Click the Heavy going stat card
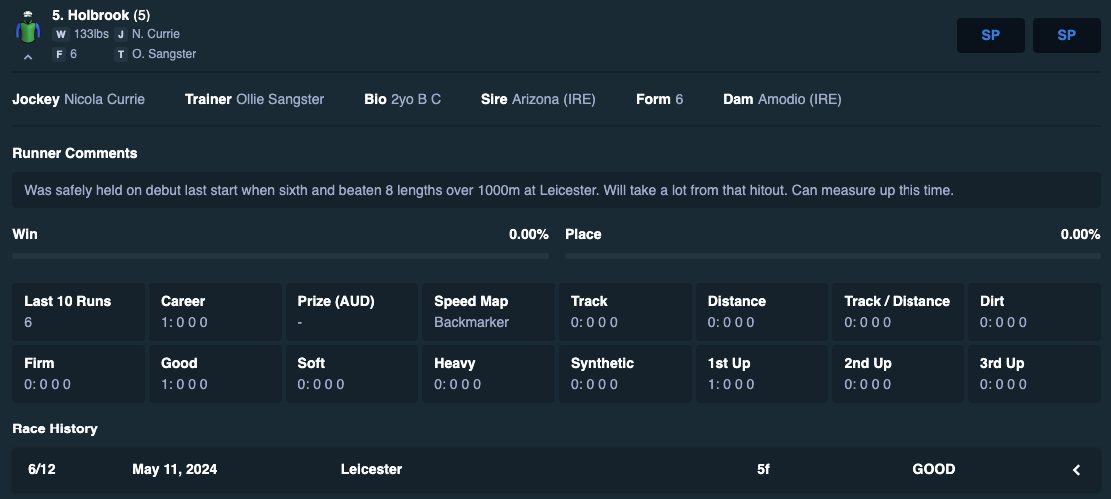The image size is (1111, 499). tap(488, 374)
